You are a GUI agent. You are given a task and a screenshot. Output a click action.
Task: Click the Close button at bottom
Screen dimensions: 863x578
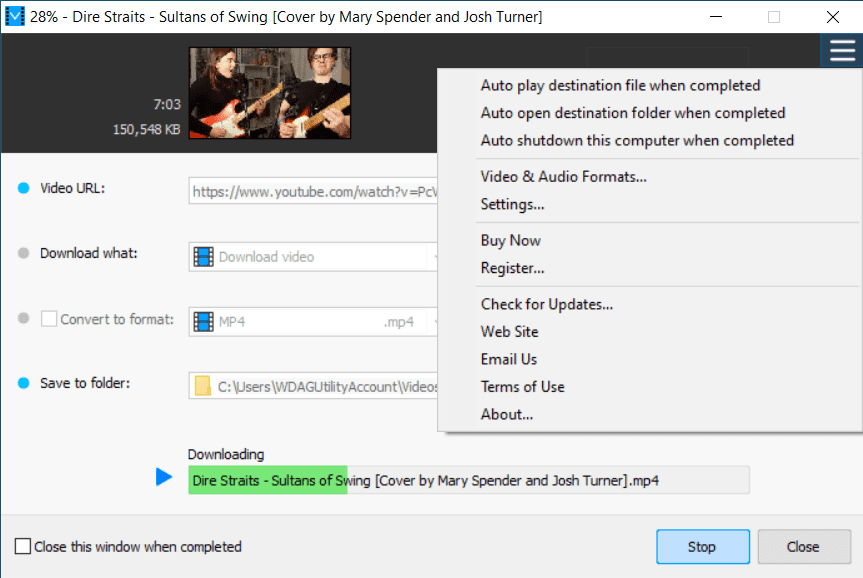click(x=804, y=547)
